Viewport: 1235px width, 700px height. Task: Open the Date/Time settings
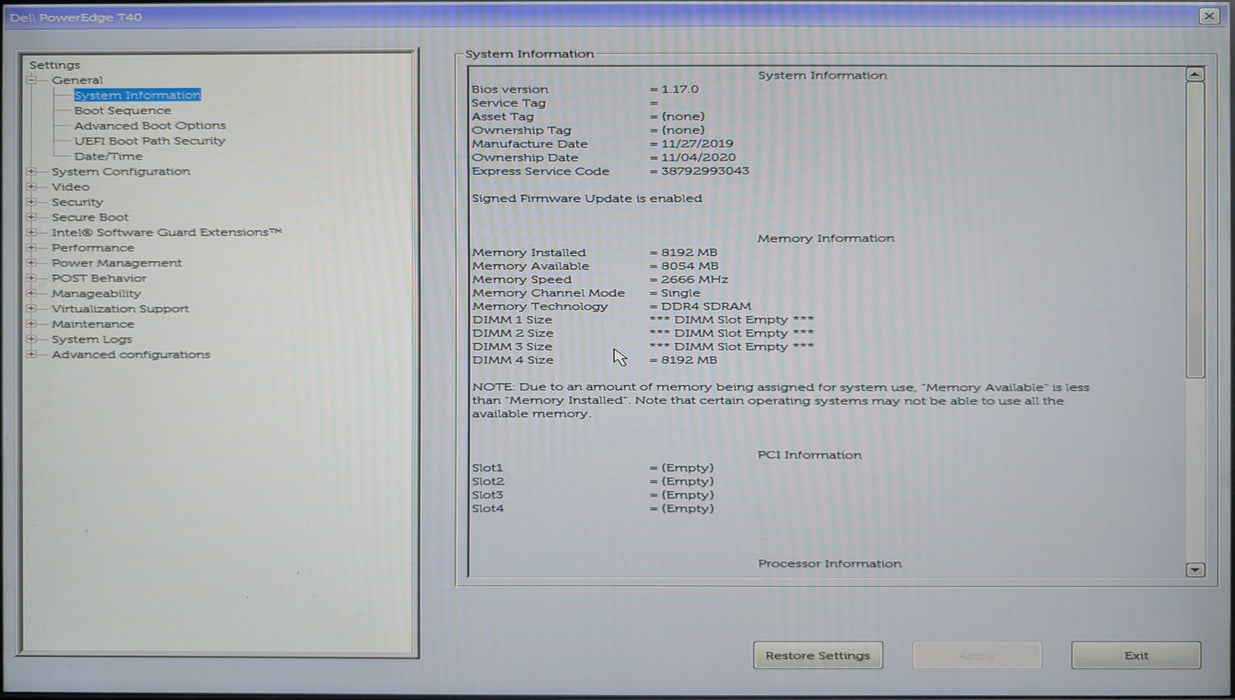(x=108, y=156)
